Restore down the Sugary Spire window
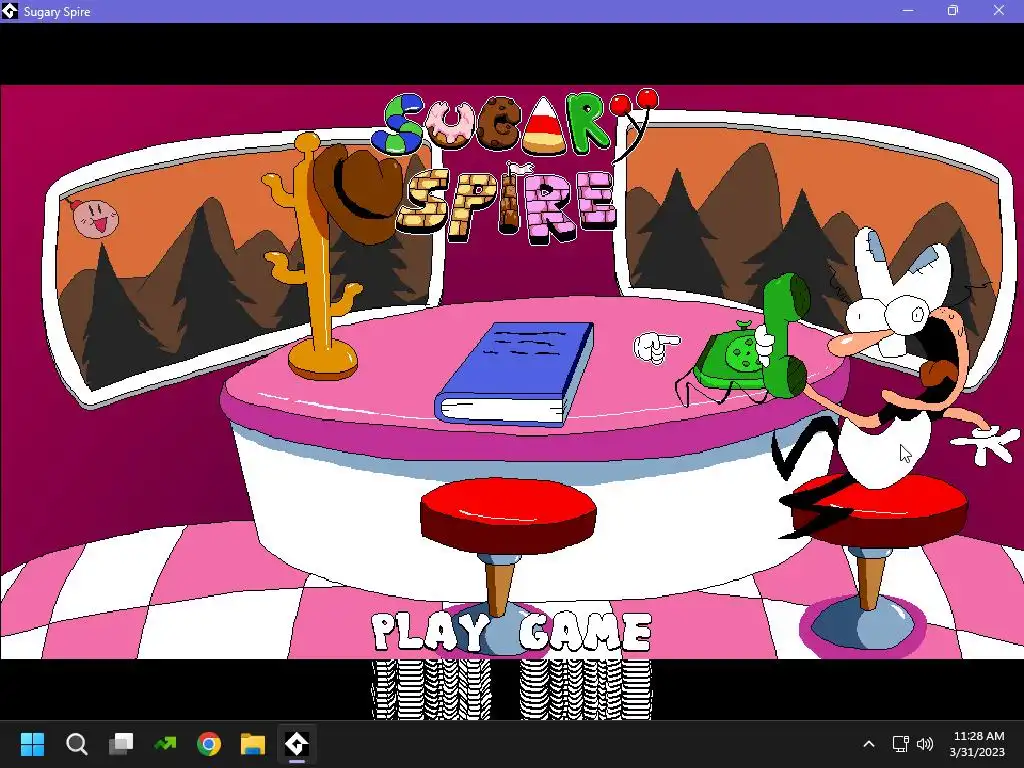This screenshot has width=1024, height=768. tap(953, 10)
